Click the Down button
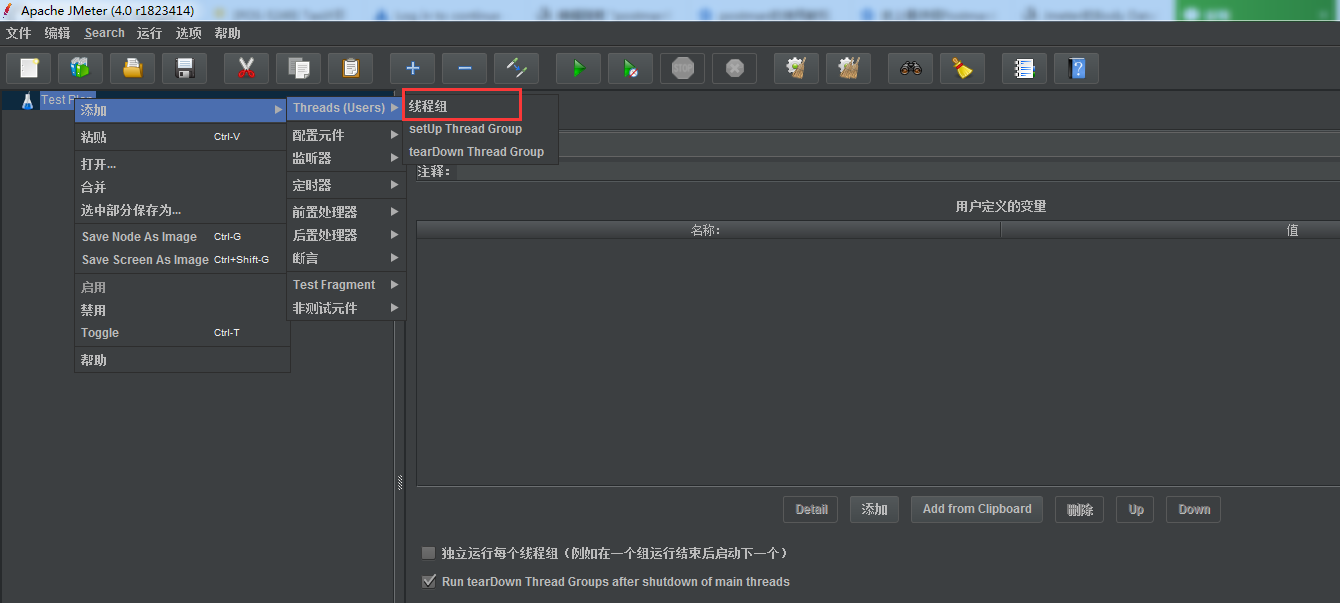This screenshot has width=1340, height=603. click(1194, 509)
